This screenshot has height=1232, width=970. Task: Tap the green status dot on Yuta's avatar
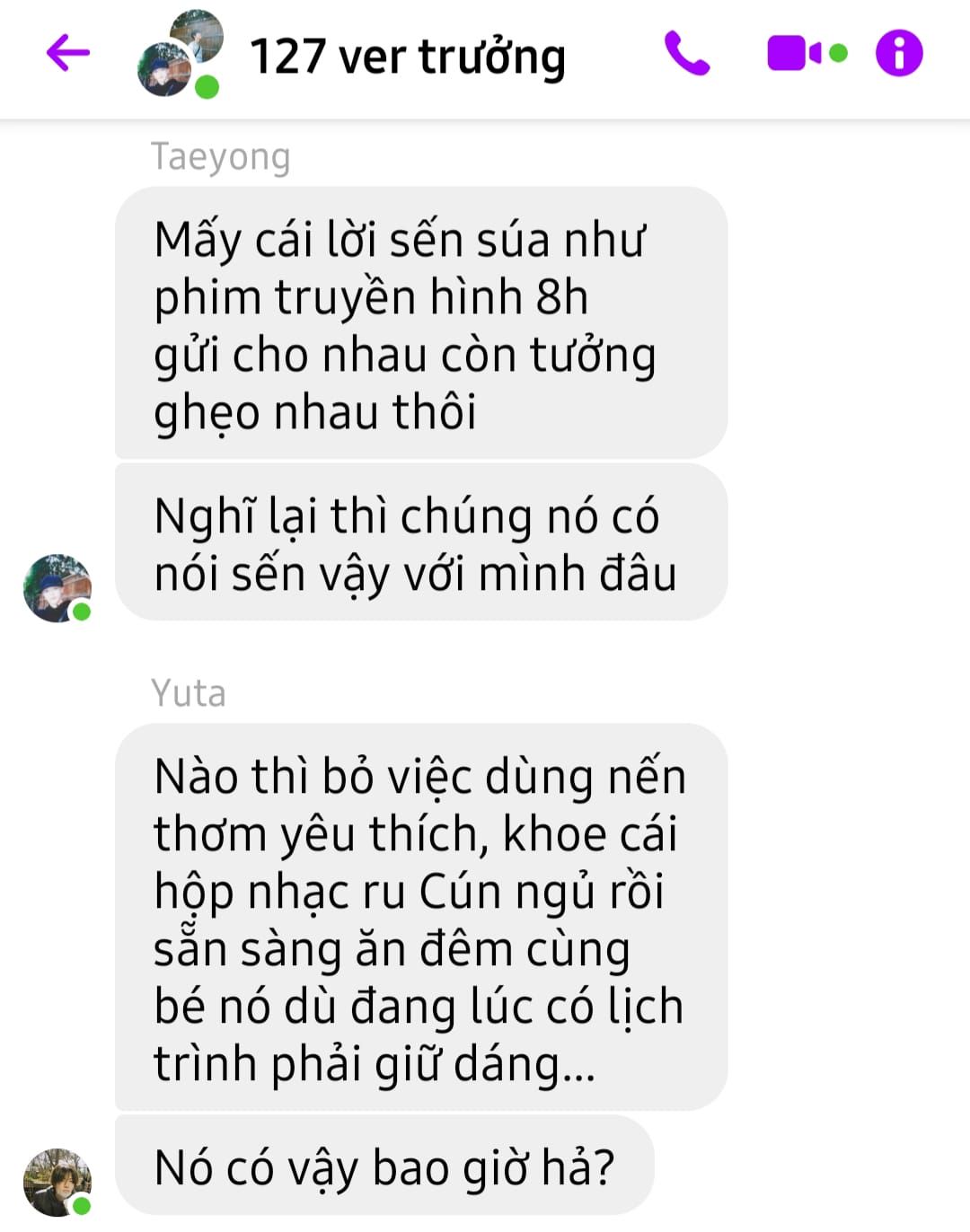(82, 1206)
